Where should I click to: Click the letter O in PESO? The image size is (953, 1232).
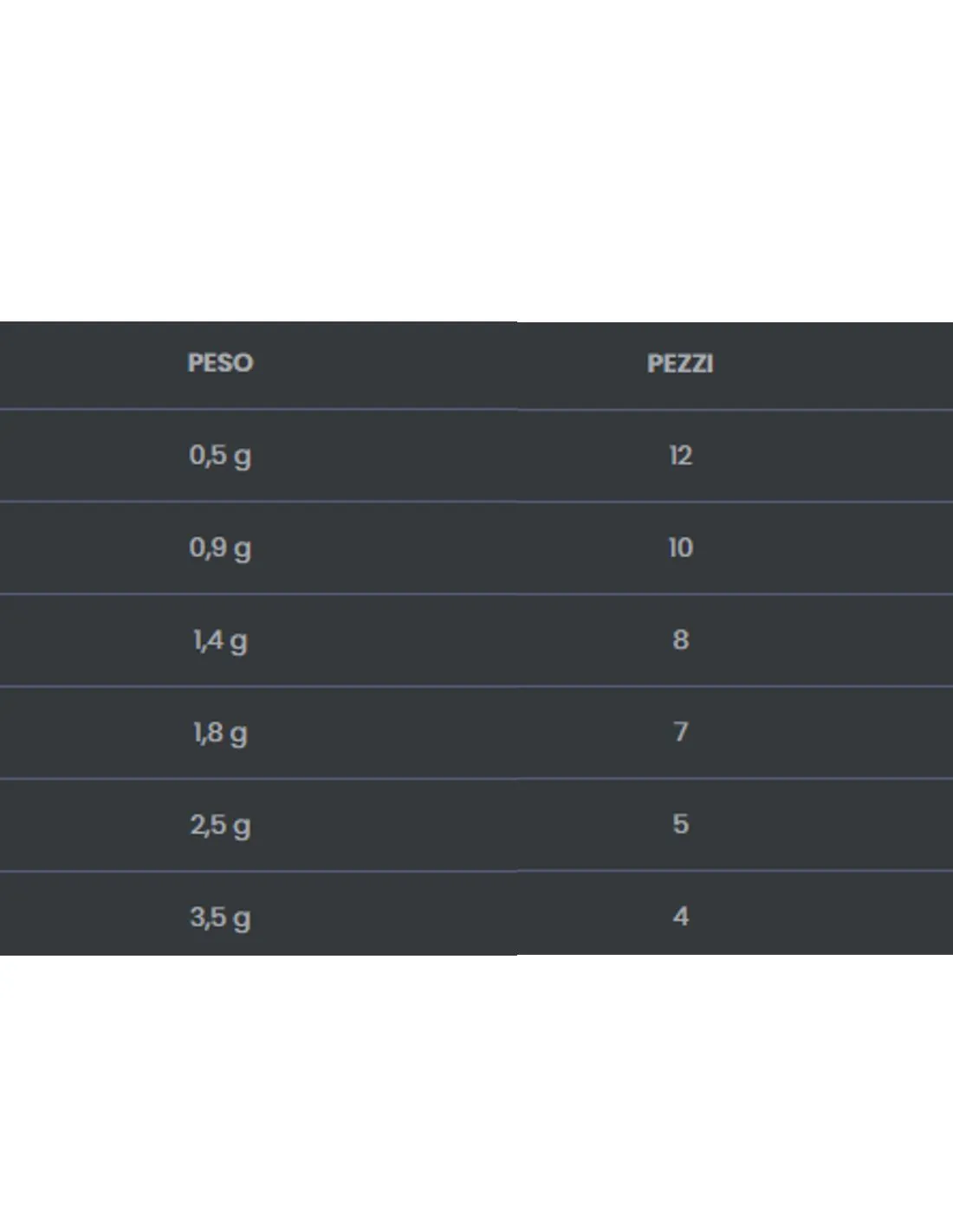(x=243, y=362)
